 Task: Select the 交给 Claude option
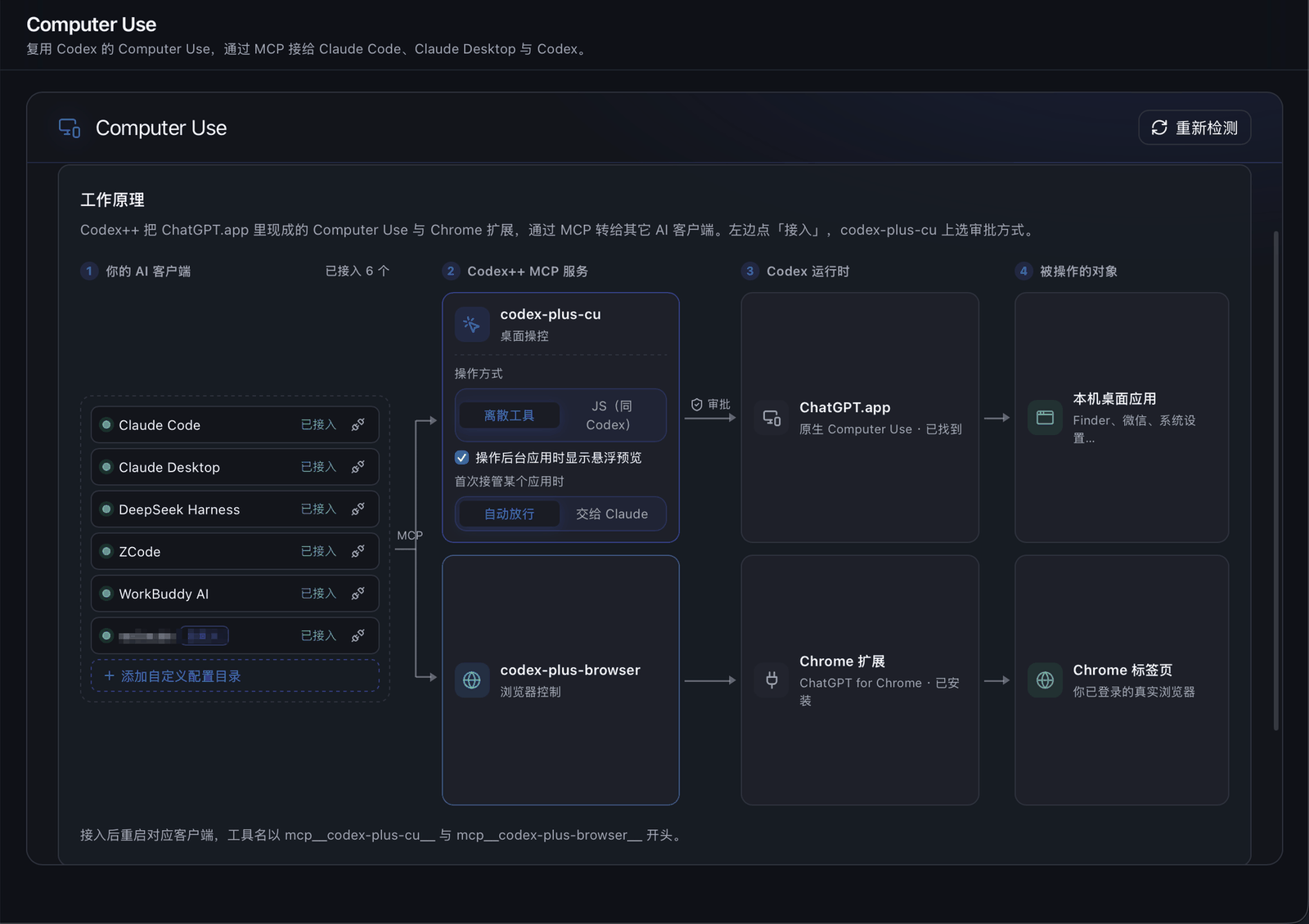click(611, 514)
